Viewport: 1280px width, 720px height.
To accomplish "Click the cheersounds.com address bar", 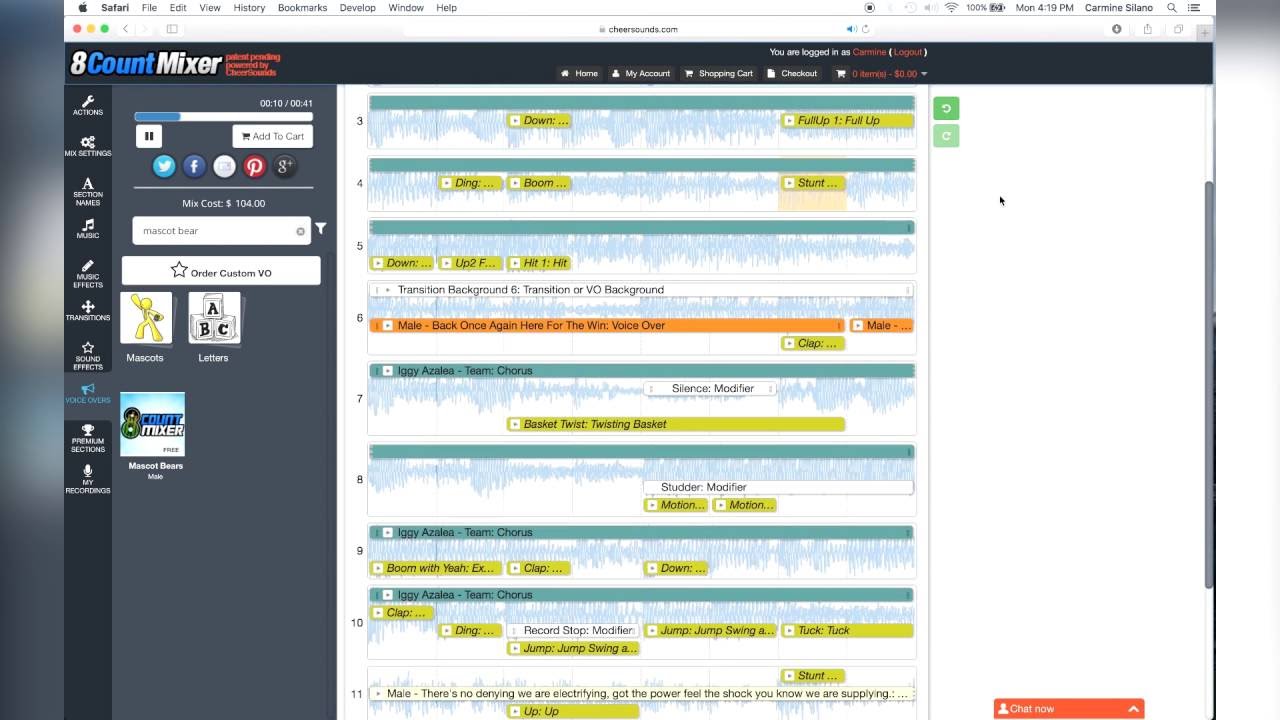I will coord(640,29).
